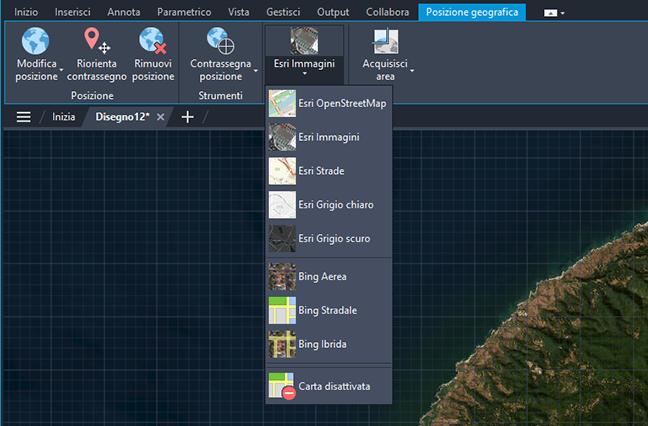Click the Contrassegna posizione button label
The image size is (648, 426).
coord(221,70)
